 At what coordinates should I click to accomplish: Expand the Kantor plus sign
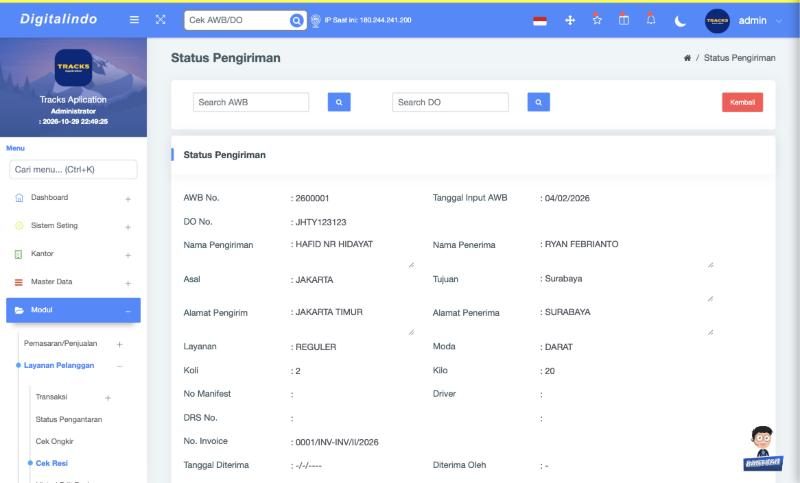[128, 255]
